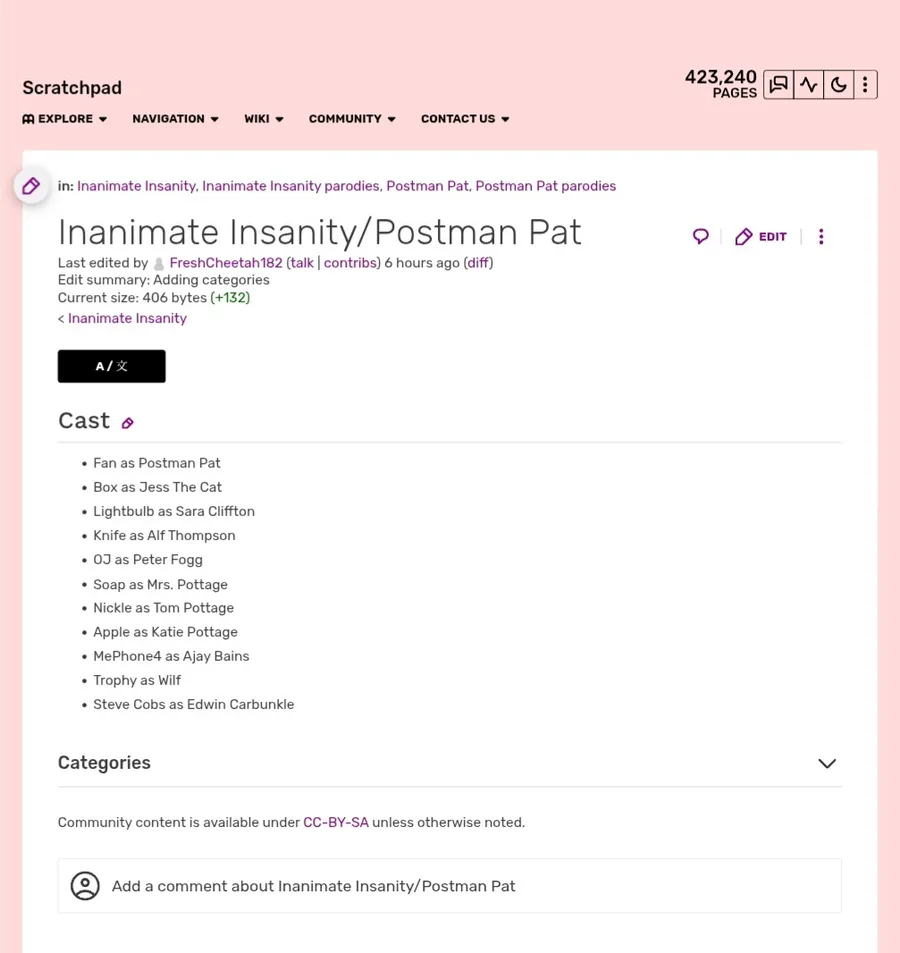900x953 pixels.
Task: Follow the CC-BY-SA license link
Action: pyautogui.click(x=336, y=823)
